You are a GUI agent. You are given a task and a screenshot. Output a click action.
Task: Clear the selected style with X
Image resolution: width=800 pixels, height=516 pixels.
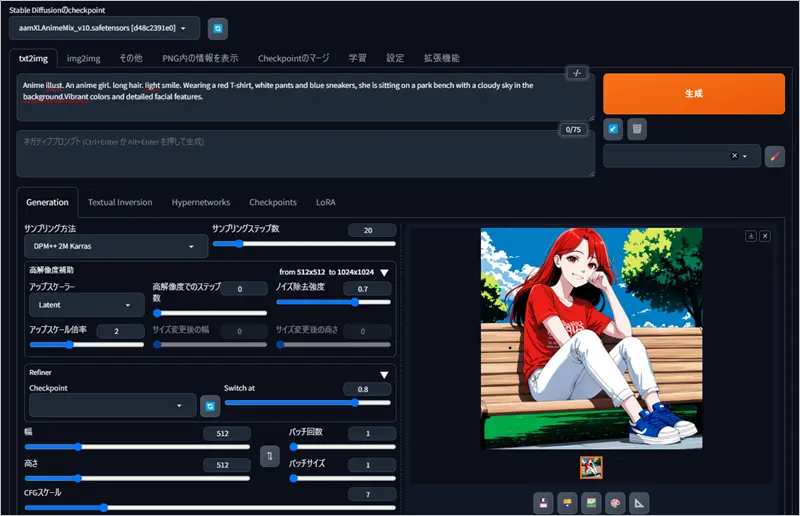point(734,156)
